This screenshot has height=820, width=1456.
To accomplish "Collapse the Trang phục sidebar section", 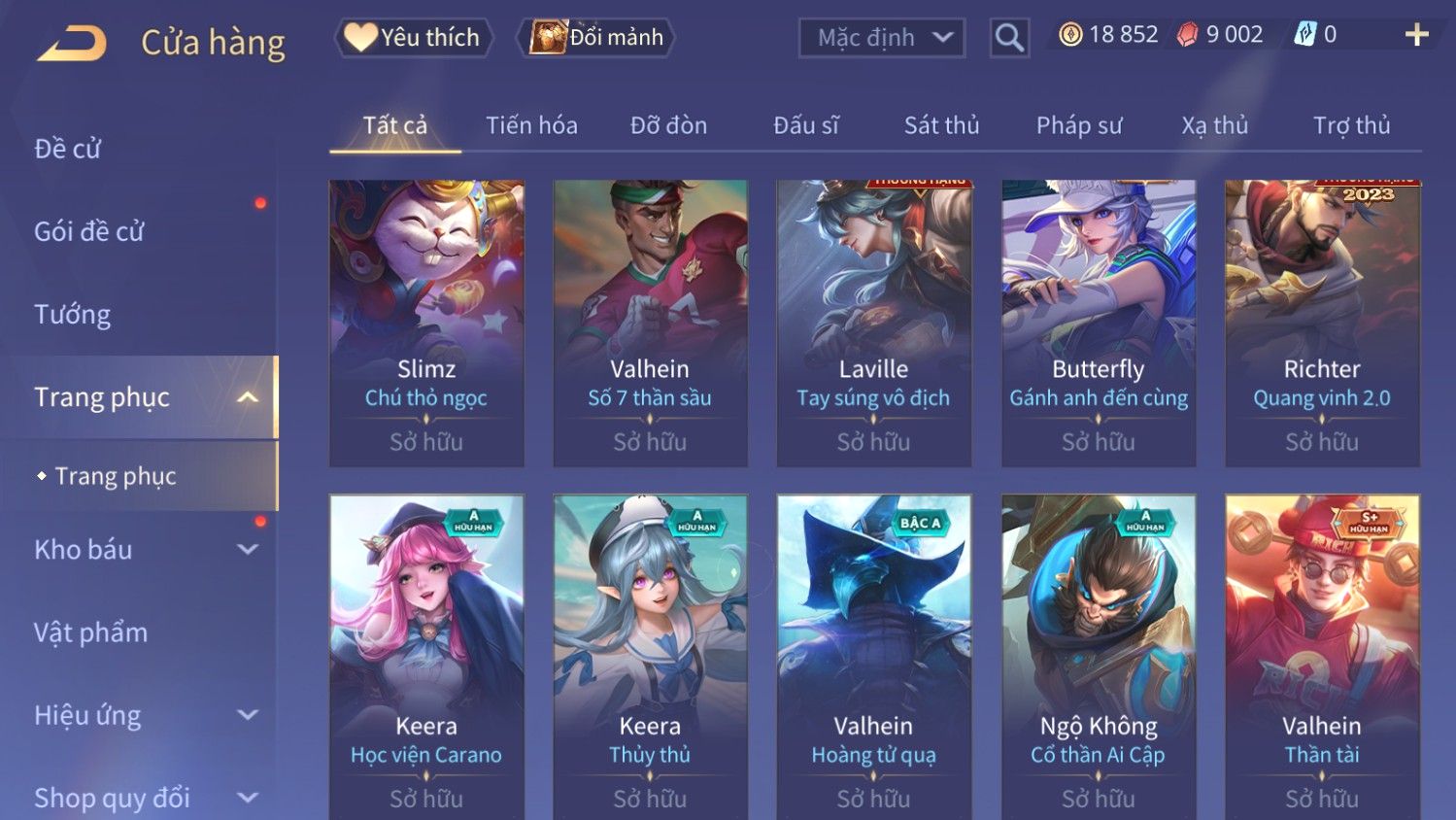I will (x=248, y=397).
